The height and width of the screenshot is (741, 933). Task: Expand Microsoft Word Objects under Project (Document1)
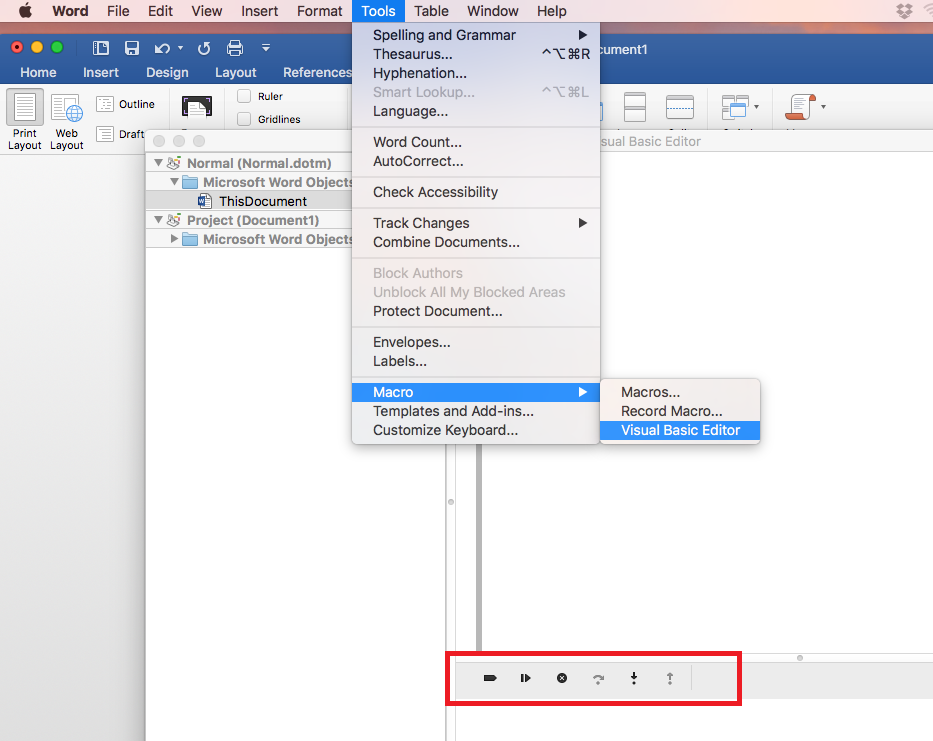(x=174, y=239)
